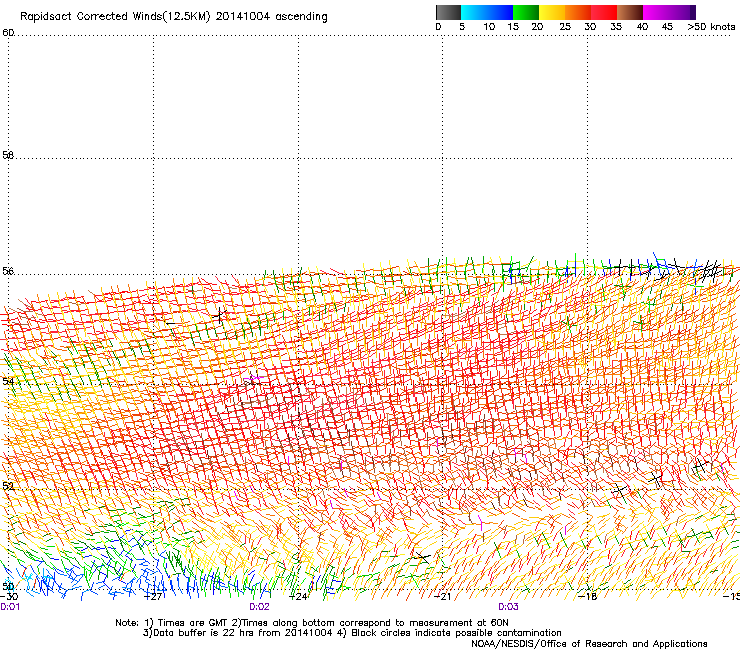Click the legend label '30'
Viewport: 740px width, 650px height.
(590, 27)
